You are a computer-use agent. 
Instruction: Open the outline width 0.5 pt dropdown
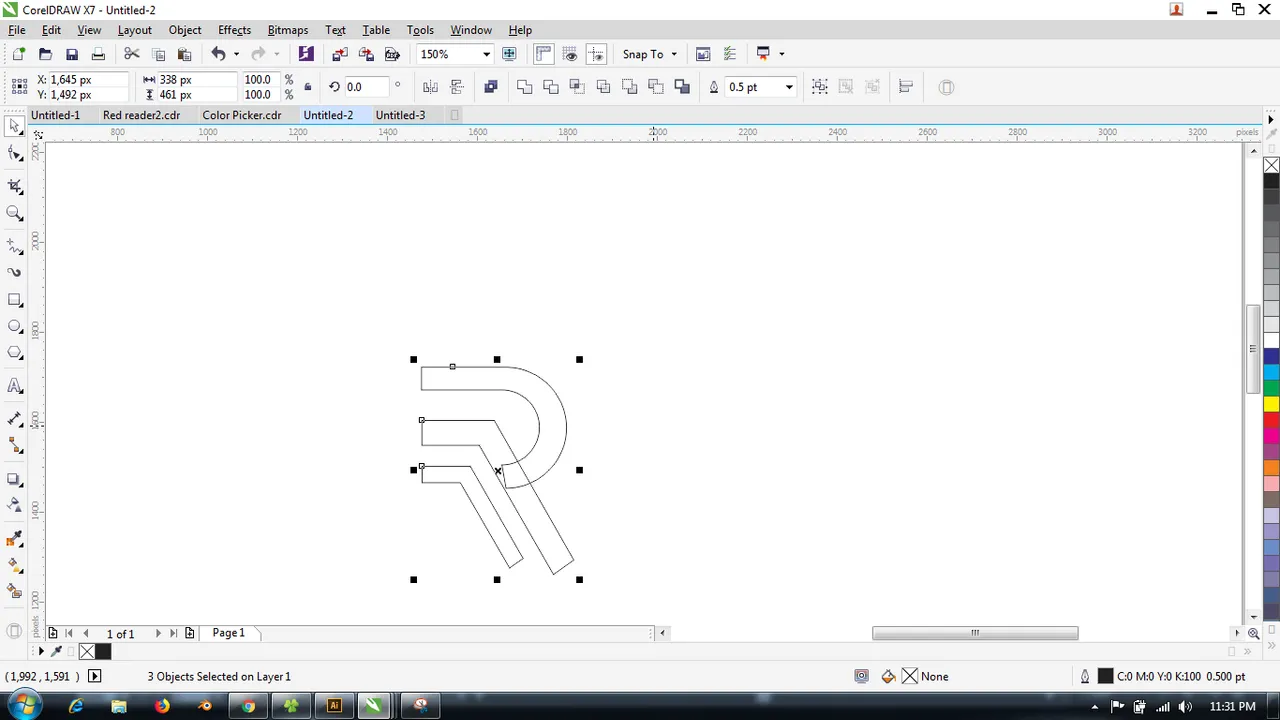click(789, 87)
